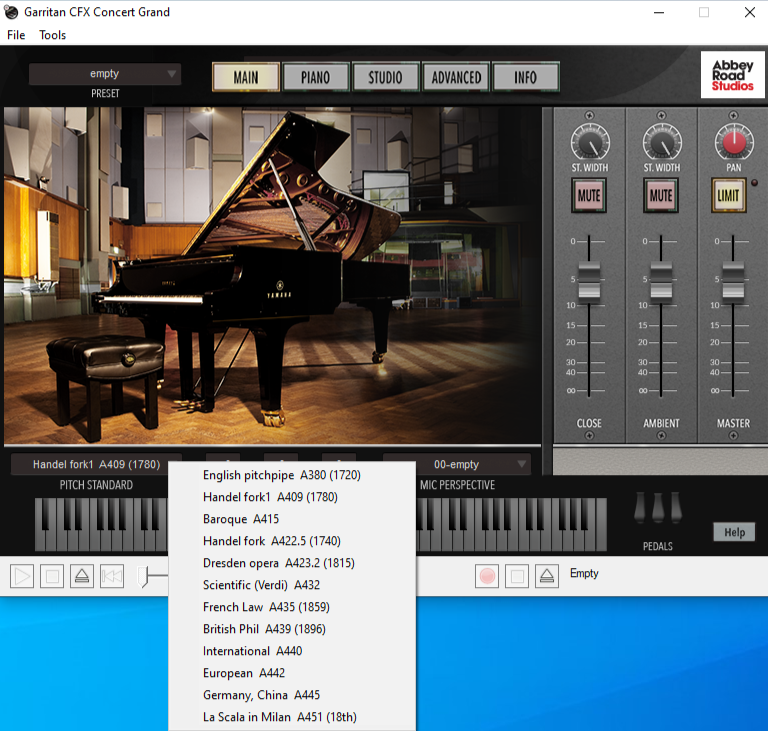Click the eject icon next to Empty label
768x731 pixels.
pos(547,576)
